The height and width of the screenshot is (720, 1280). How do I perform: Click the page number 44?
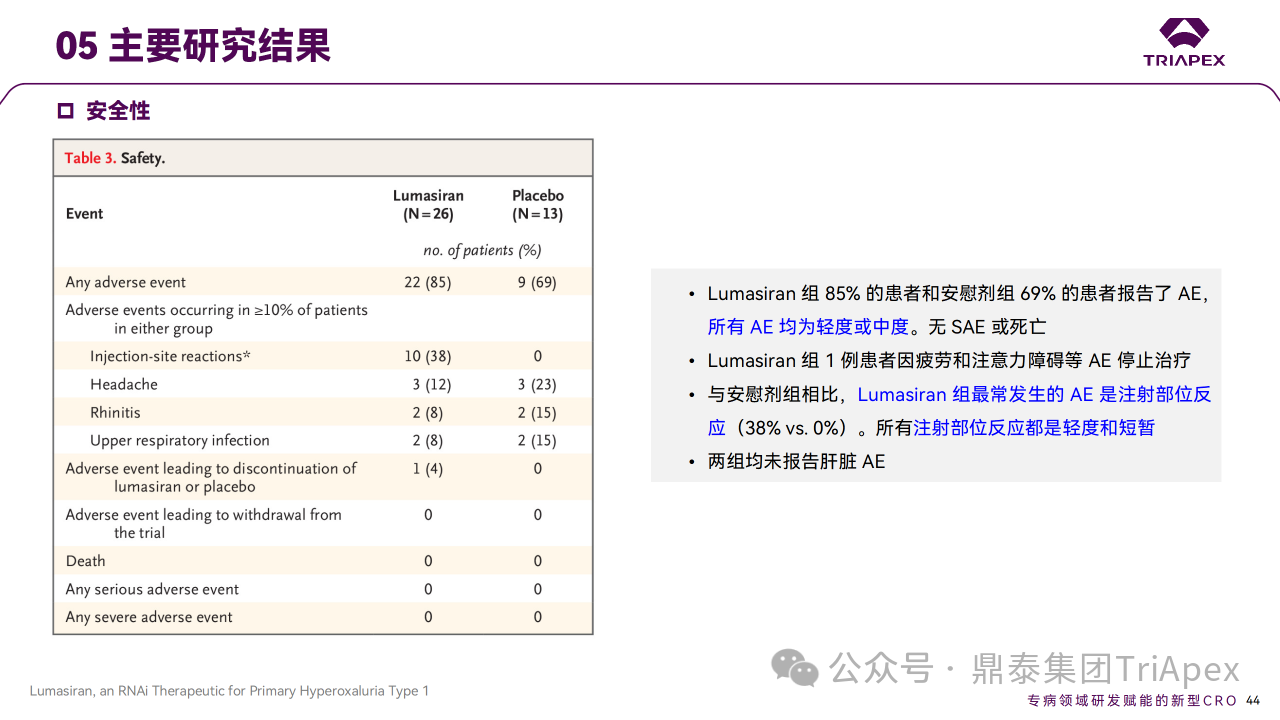[1253, 700]
